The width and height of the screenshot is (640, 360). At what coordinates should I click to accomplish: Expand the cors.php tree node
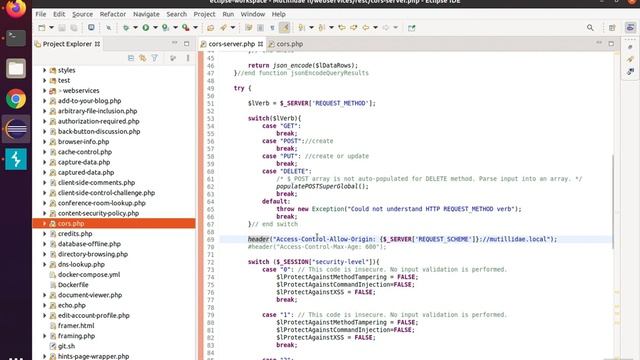tap(44, 224)
